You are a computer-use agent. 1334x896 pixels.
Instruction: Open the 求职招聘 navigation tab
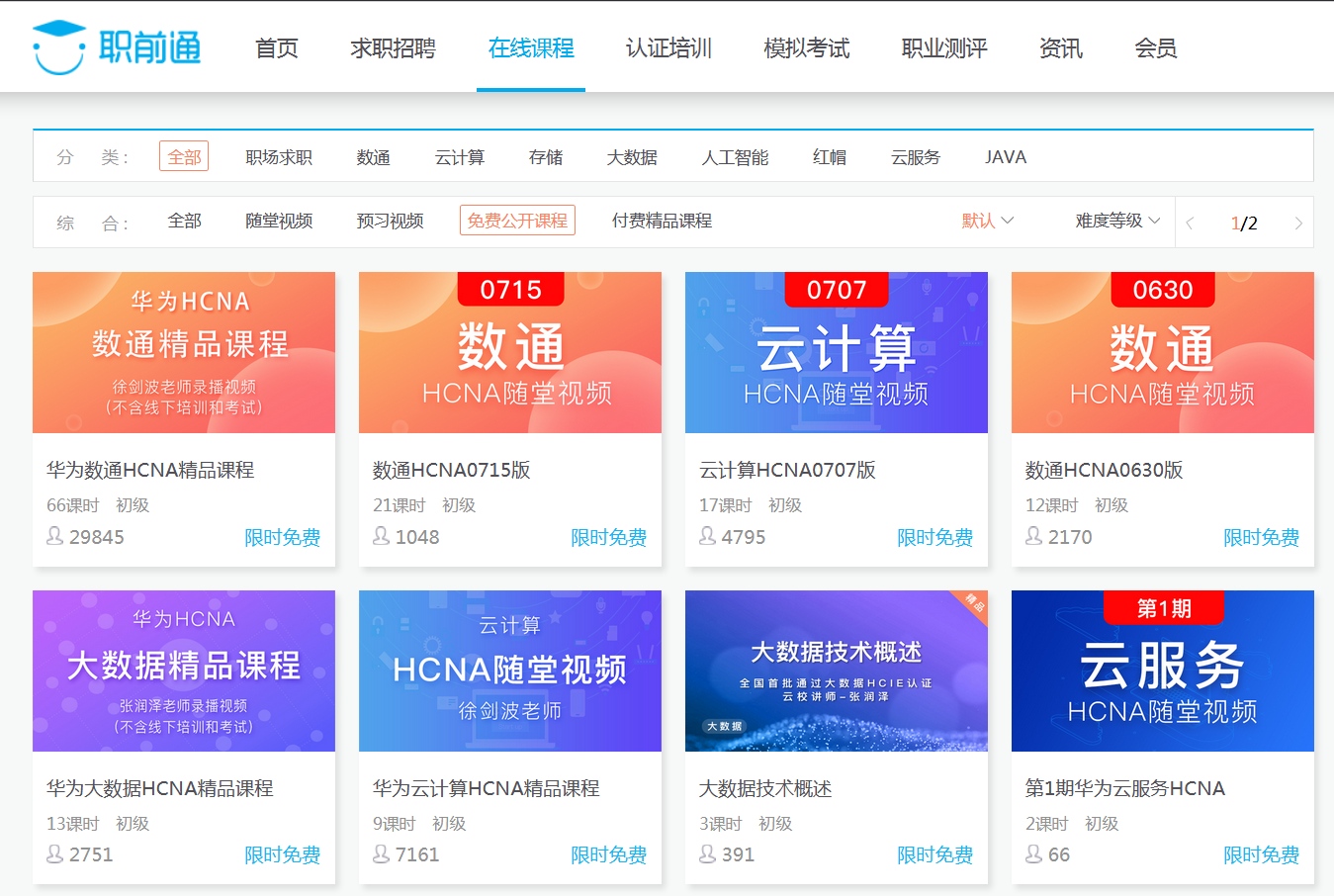pyautogui.click(x=393, y=48)
